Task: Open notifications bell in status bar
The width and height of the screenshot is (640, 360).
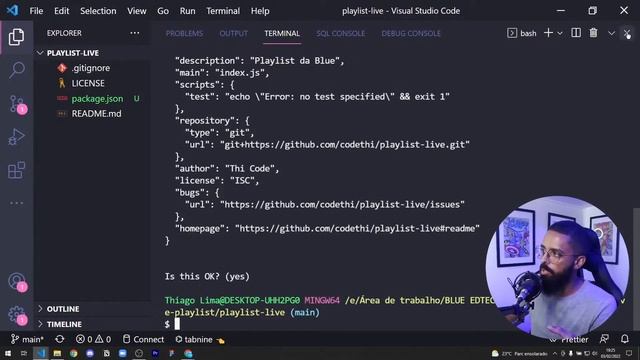Action: 624,339
